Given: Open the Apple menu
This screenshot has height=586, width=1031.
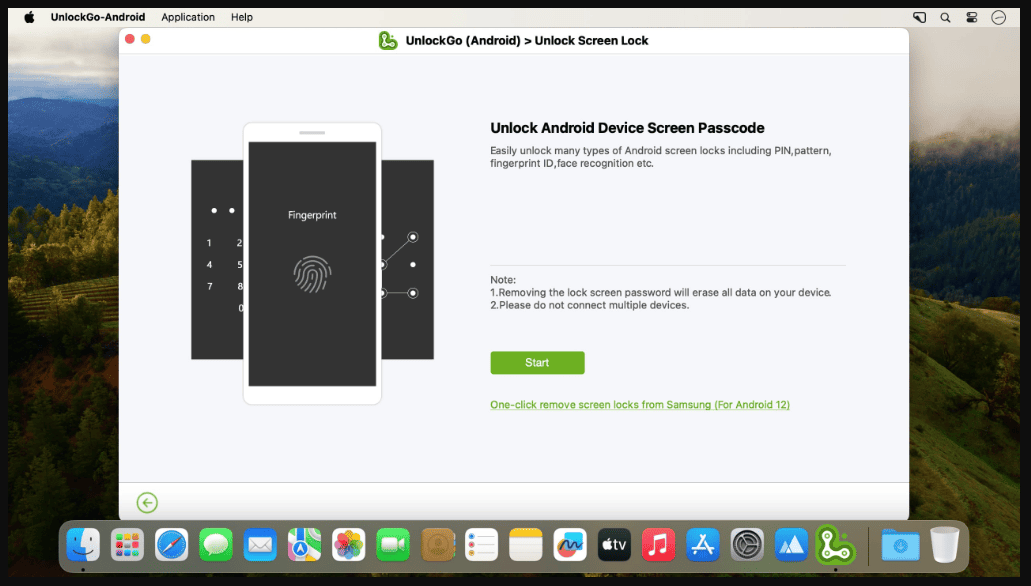Looking at the screenshot, I should pos(30,17).
